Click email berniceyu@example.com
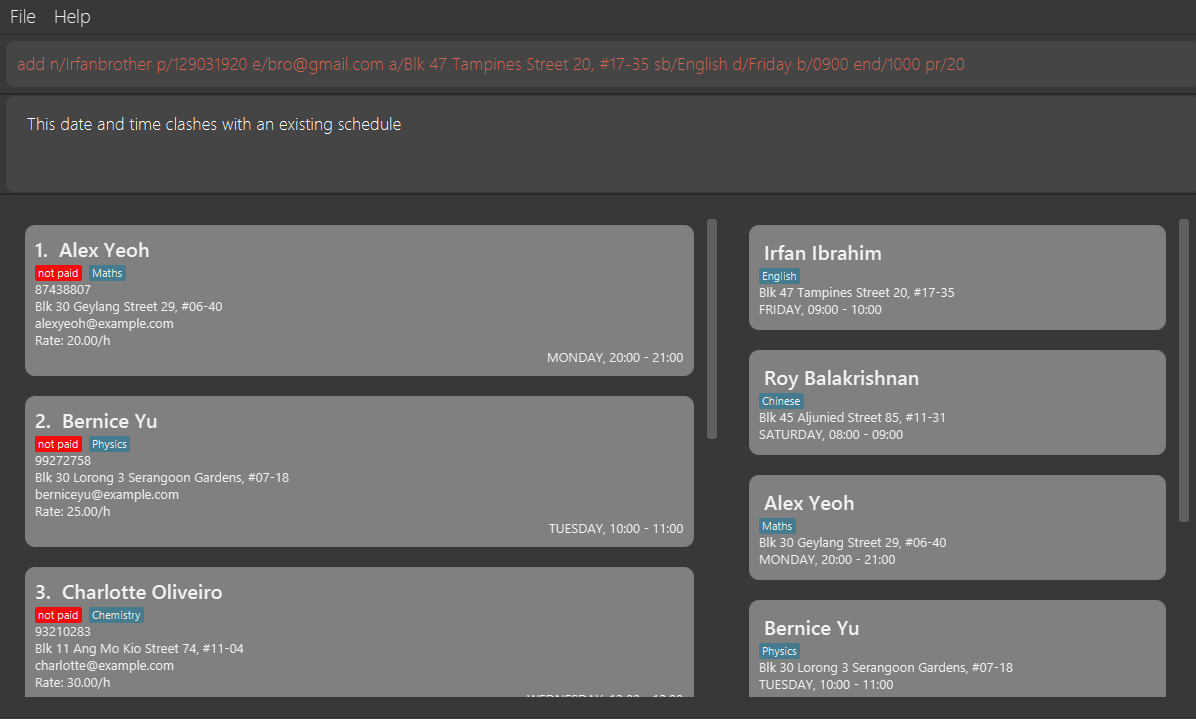Image resolution: width=1196 pixels, height=719 pixels. tap(107, 494)
